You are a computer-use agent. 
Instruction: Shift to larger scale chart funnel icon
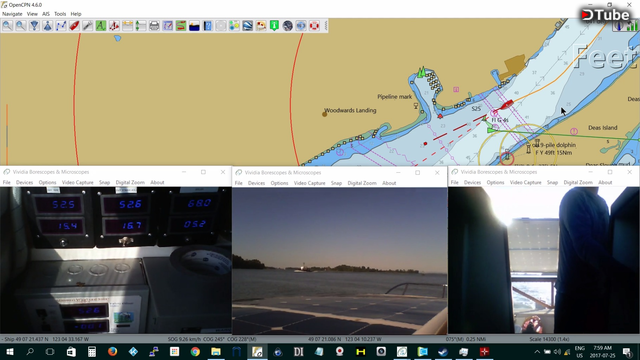(34, 26)
